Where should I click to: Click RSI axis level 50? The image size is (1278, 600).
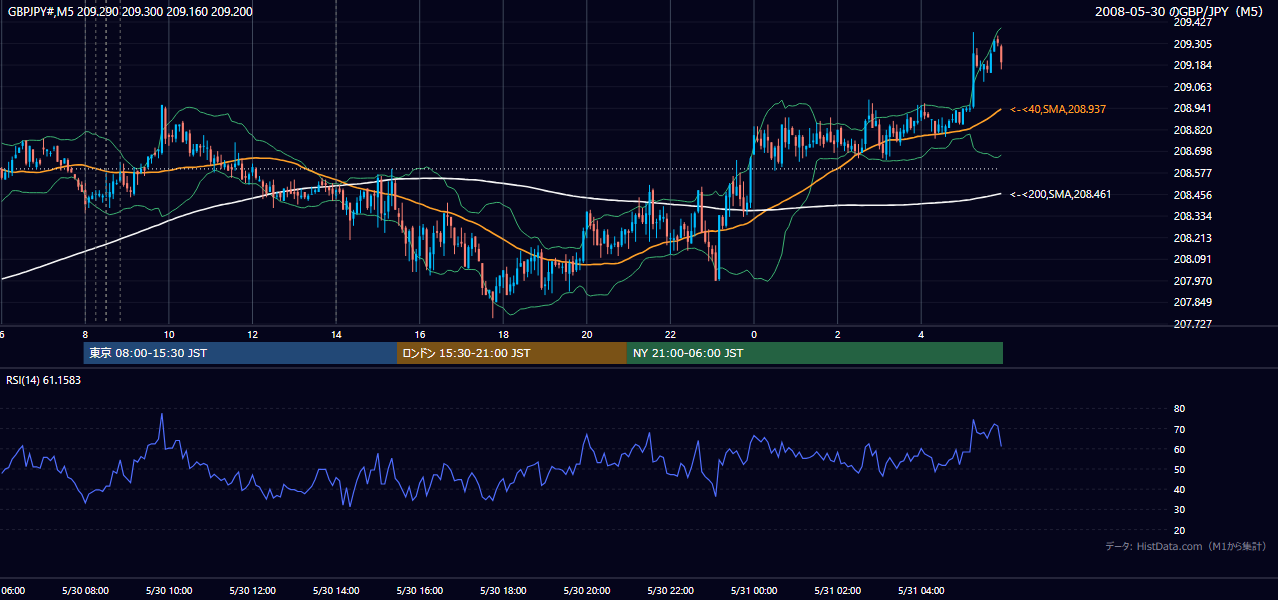pos(1180,469)
